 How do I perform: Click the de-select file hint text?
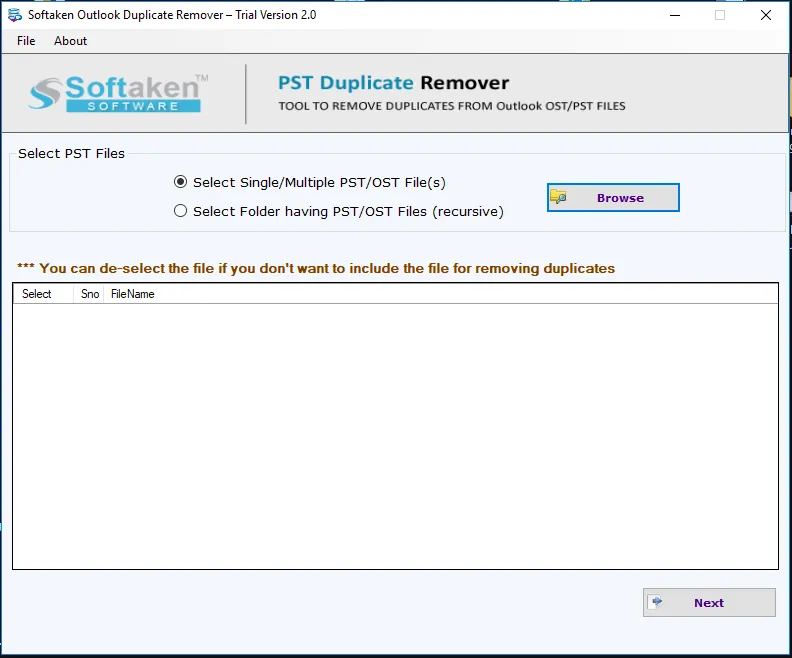(x=316, y=268)
